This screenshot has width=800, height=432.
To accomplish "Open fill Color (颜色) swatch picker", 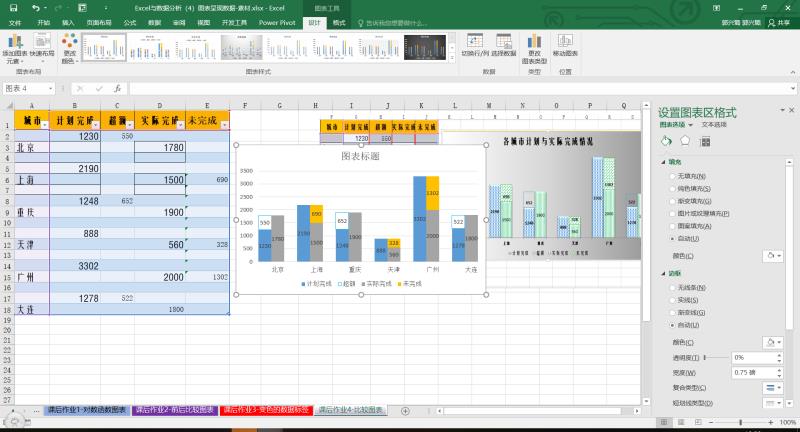I will pos(772,256).
